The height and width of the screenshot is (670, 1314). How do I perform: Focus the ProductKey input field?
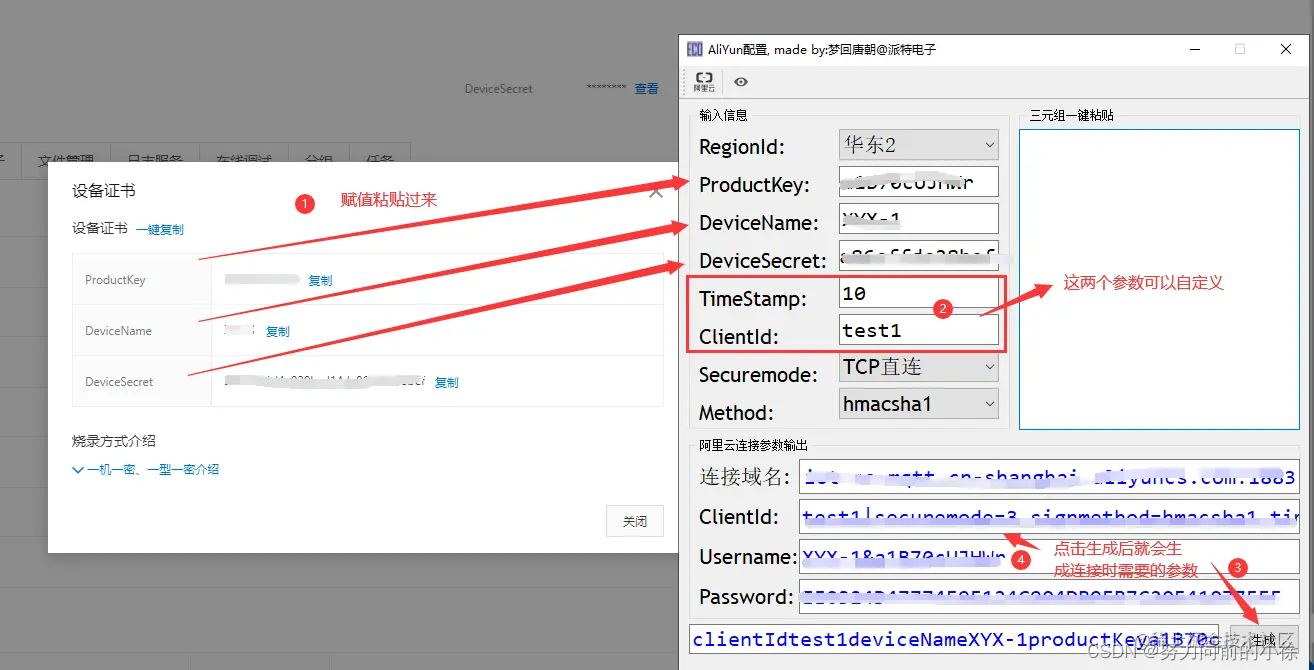click(919, 182)
